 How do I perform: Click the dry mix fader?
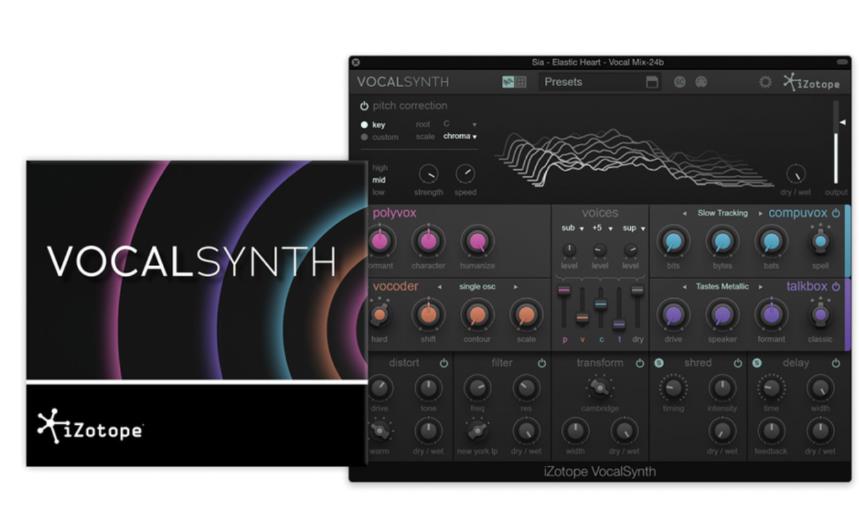pyautogui.click(x=637, y=290)
